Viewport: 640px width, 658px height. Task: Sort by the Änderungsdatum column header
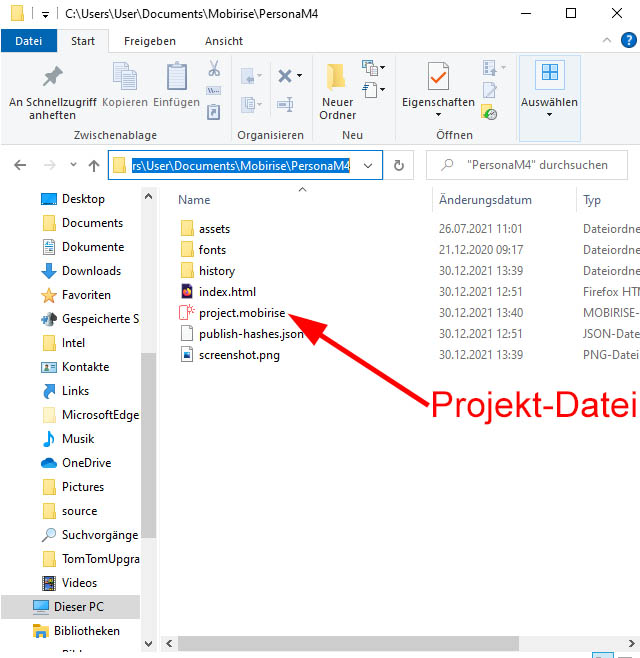pyautogui.click(x=485, y=200)
